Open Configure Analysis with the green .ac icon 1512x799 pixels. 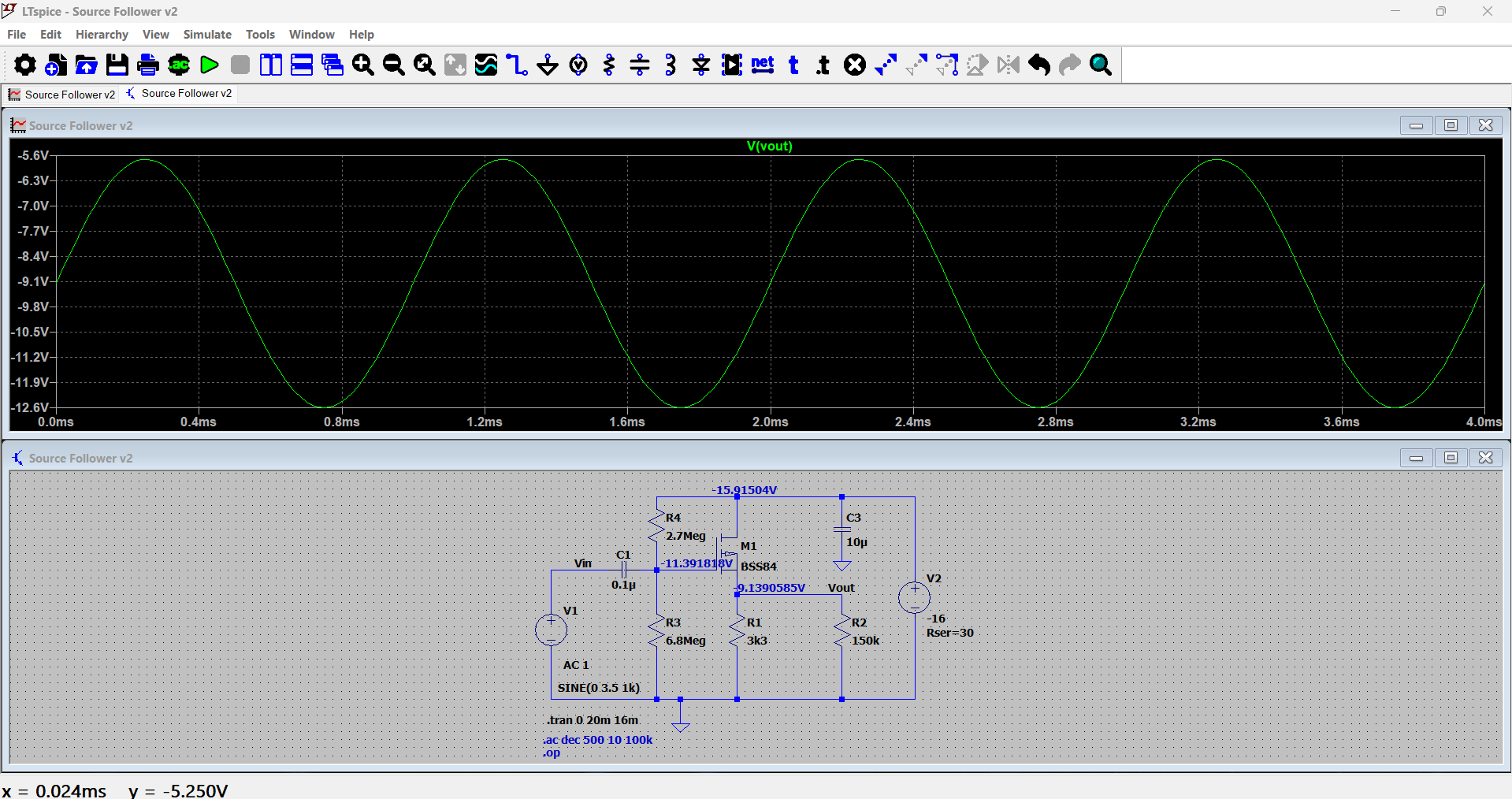pos(179,65)
